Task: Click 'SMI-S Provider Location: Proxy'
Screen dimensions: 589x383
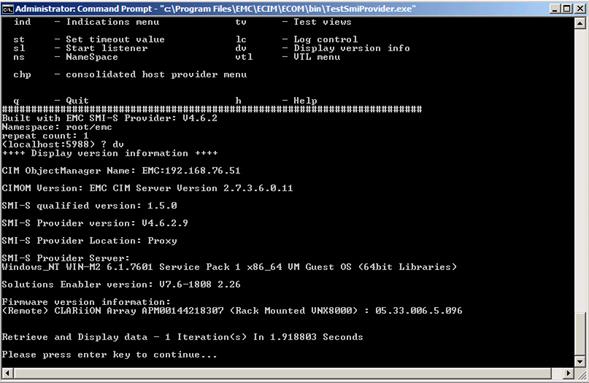Action: [x=89, y=241]
